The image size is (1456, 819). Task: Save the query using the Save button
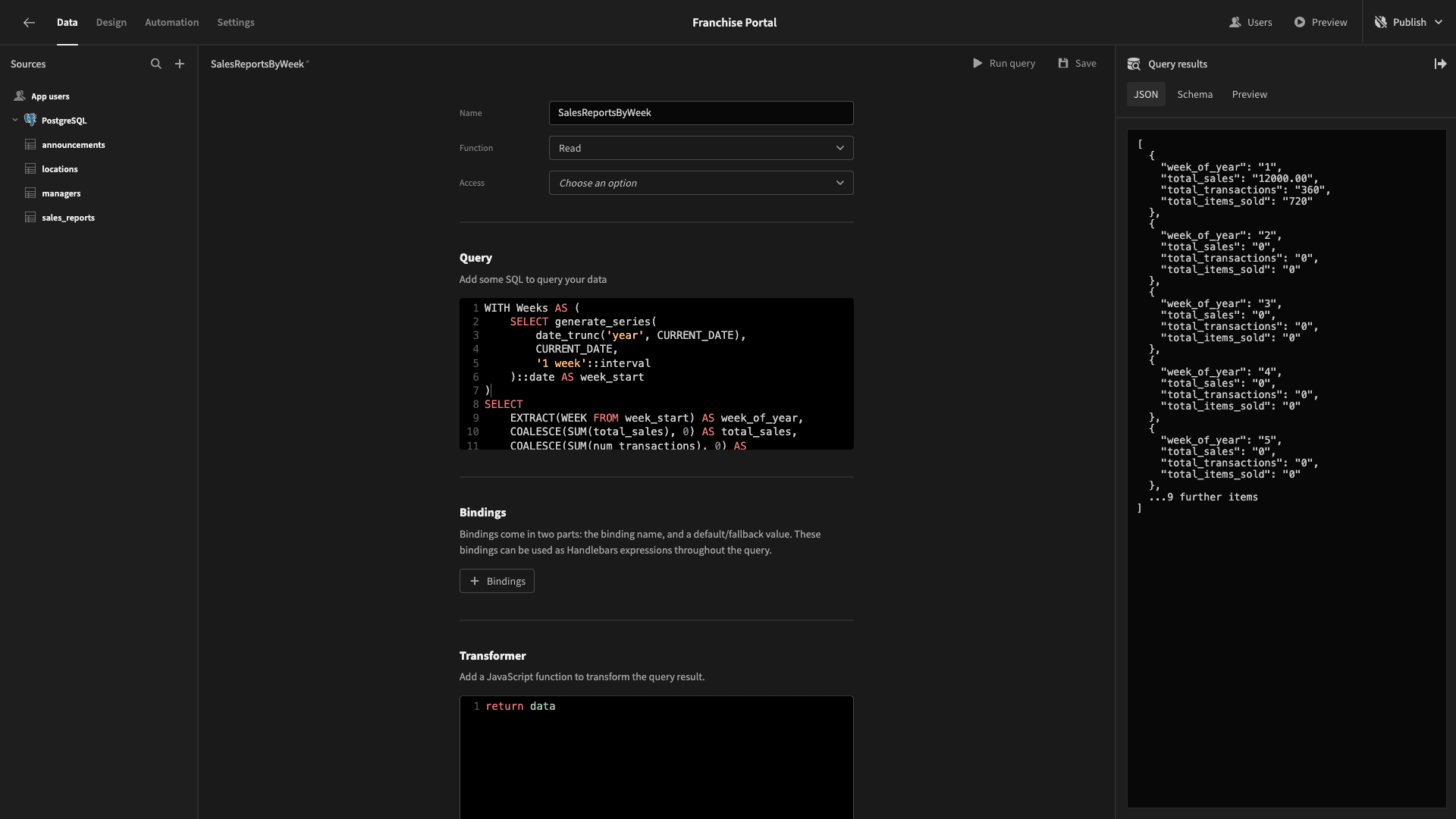point(1078,64)
